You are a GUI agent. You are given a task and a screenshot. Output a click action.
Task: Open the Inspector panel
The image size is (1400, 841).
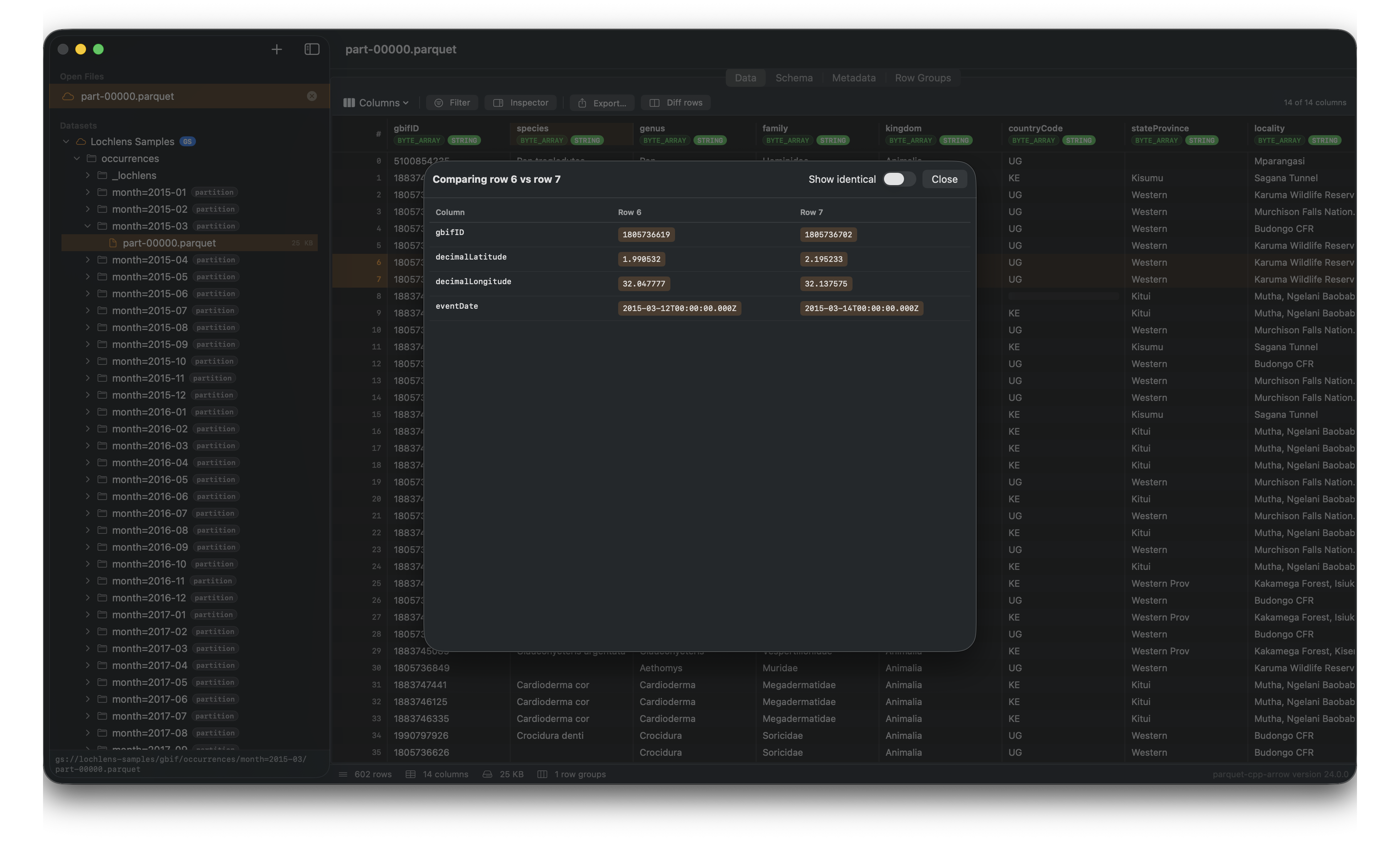tap(520, 103)
